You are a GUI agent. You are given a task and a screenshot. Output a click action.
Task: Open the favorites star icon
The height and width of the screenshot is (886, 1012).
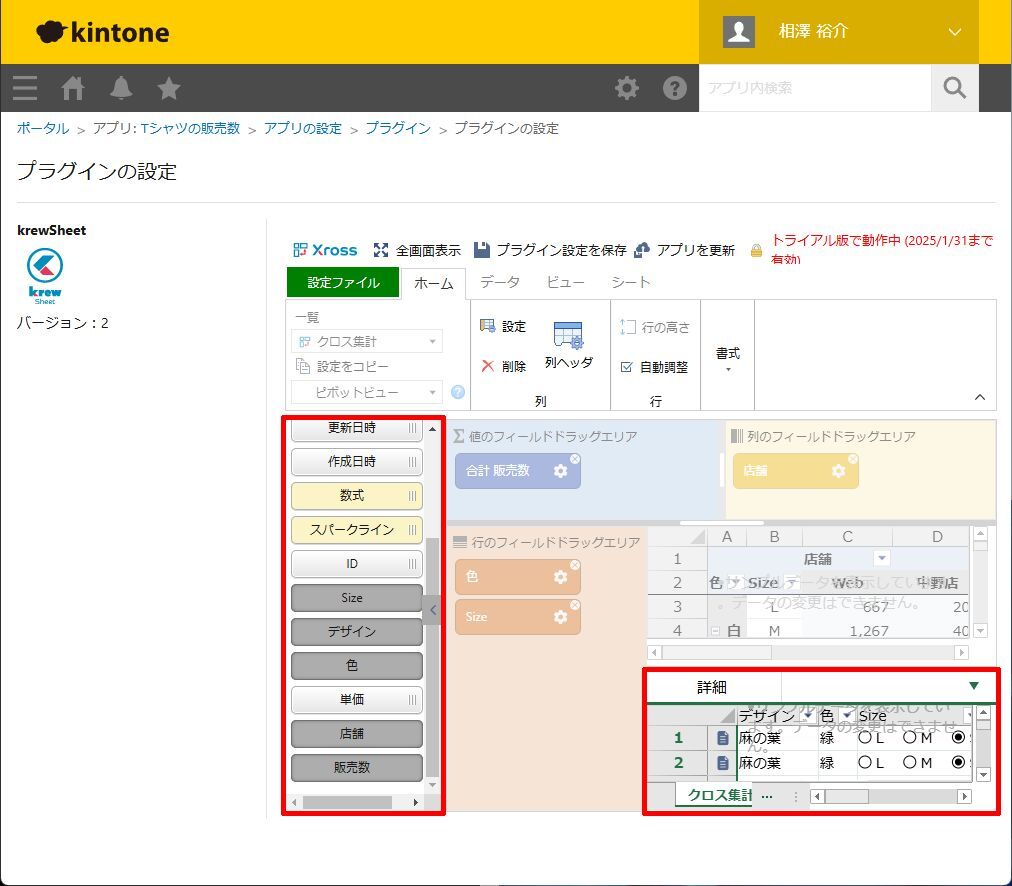169,88
